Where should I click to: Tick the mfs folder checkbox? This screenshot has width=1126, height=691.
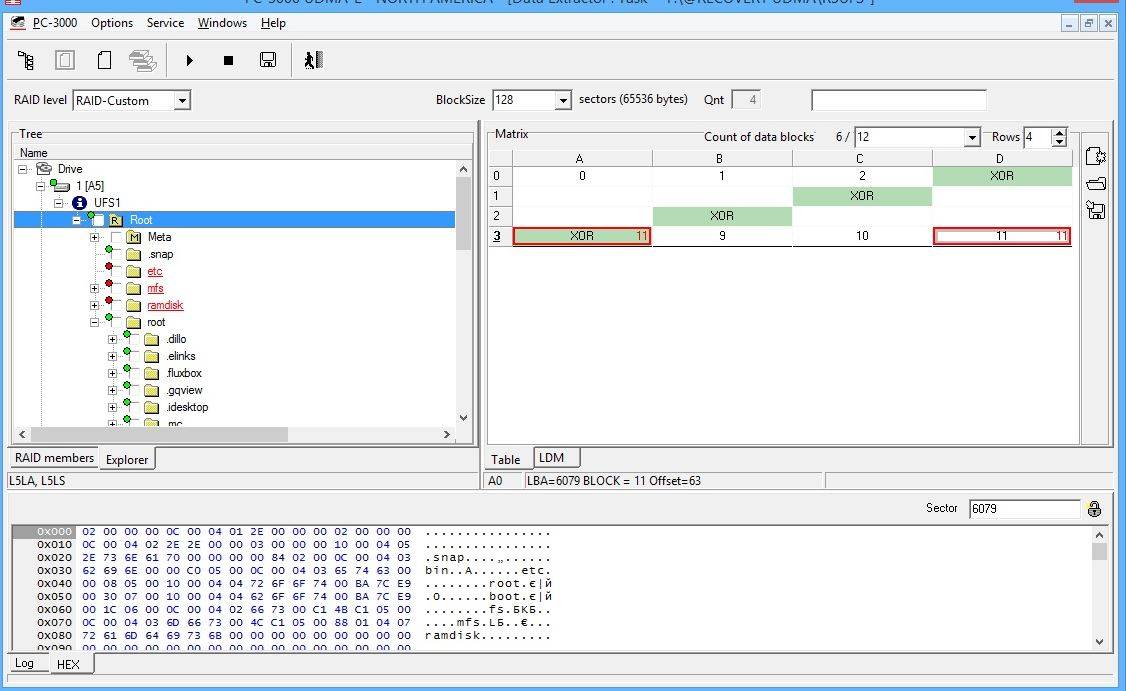[116, 288]
